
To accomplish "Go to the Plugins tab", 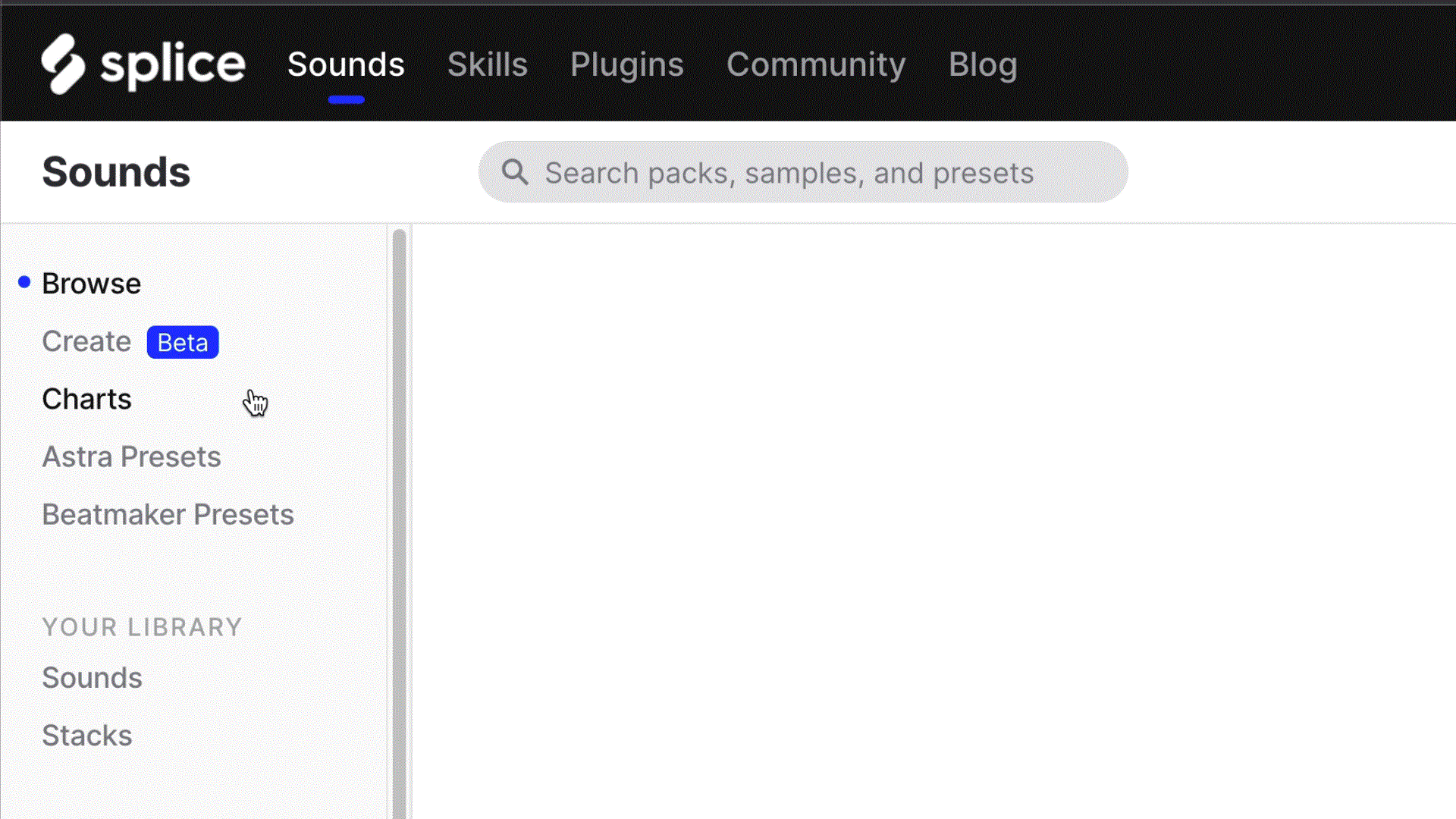I will (626, 64).
